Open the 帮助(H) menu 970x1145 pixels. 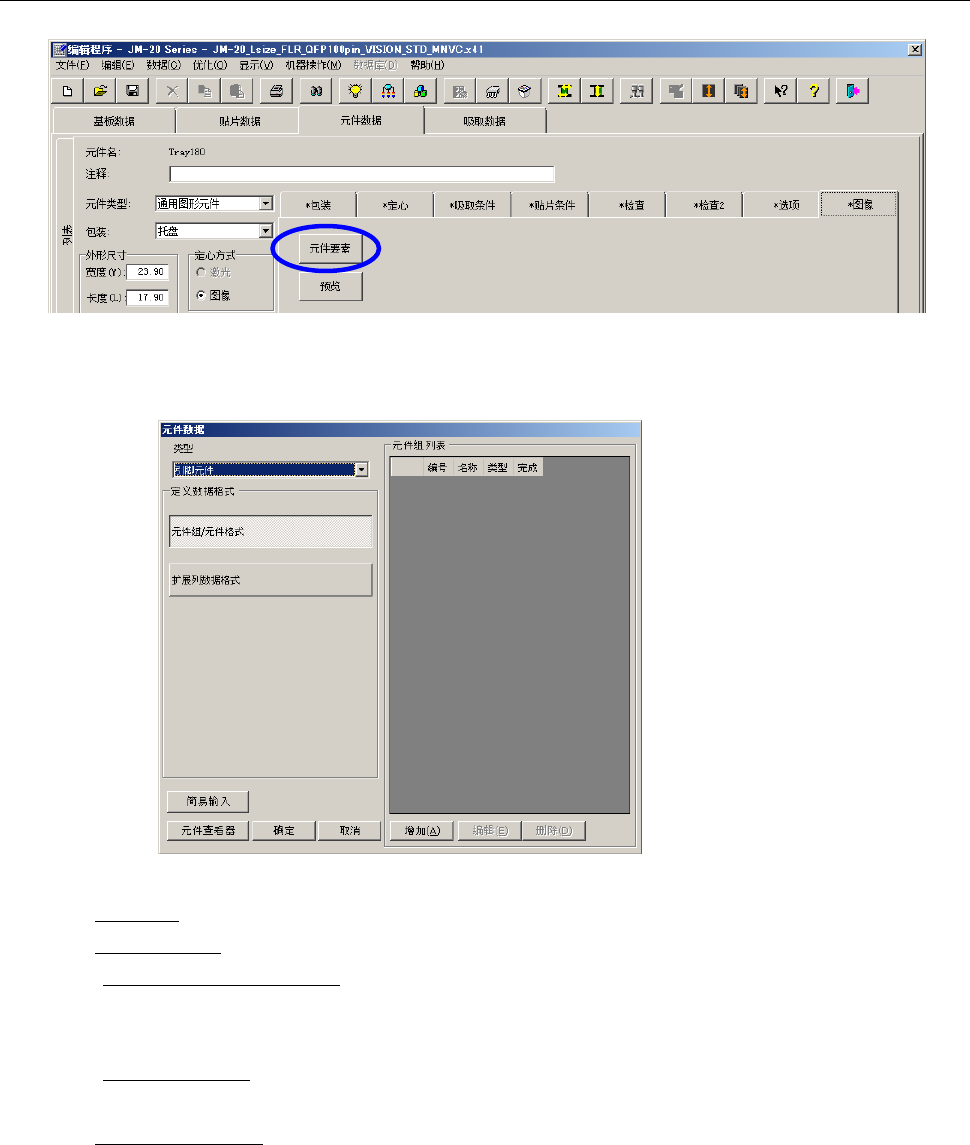point(427,65)
